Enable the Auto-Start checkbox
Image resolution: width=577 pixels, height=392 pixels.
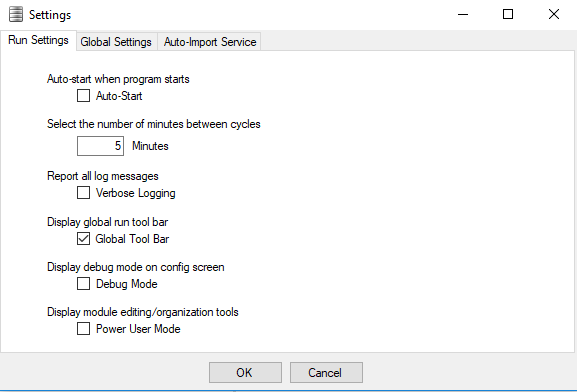(84, 96)
